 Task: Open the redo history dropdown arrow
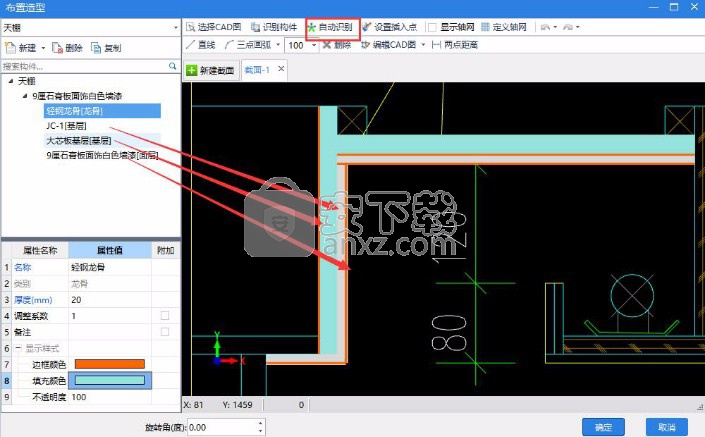[x=578, y=27]
